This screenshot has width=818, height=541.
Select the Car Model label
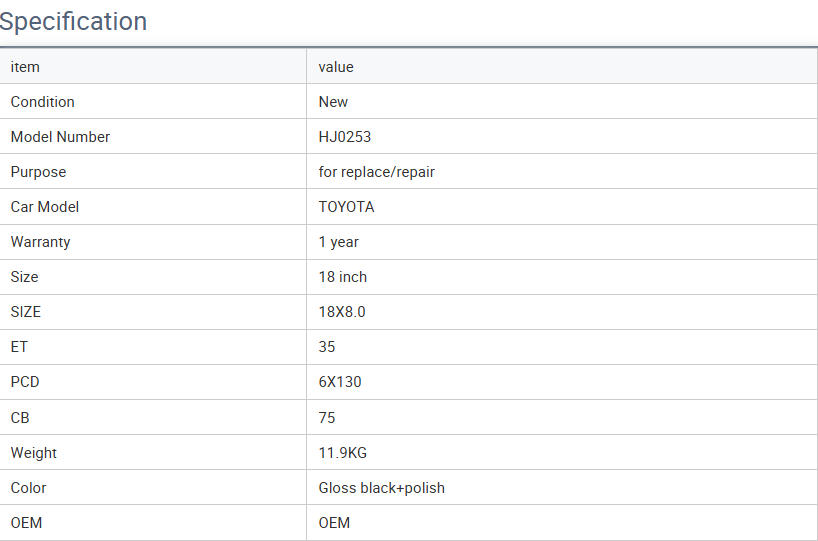coord(45,207)
